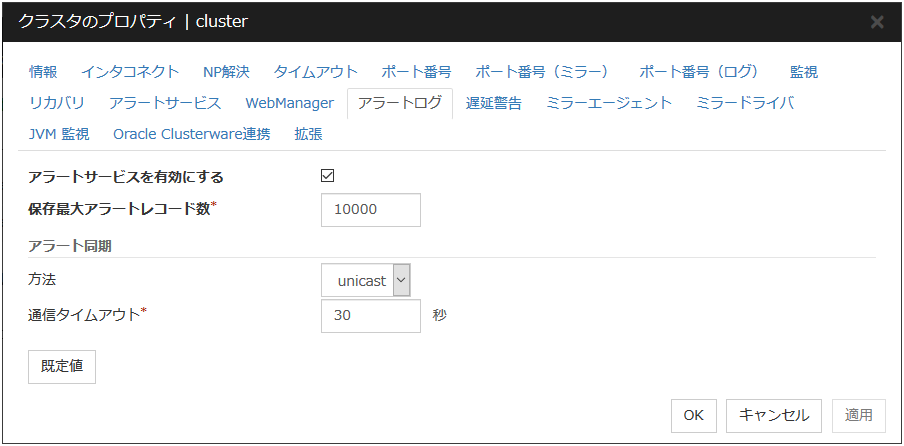Click the 通信タイムアウト input field

tap(371, 316)
